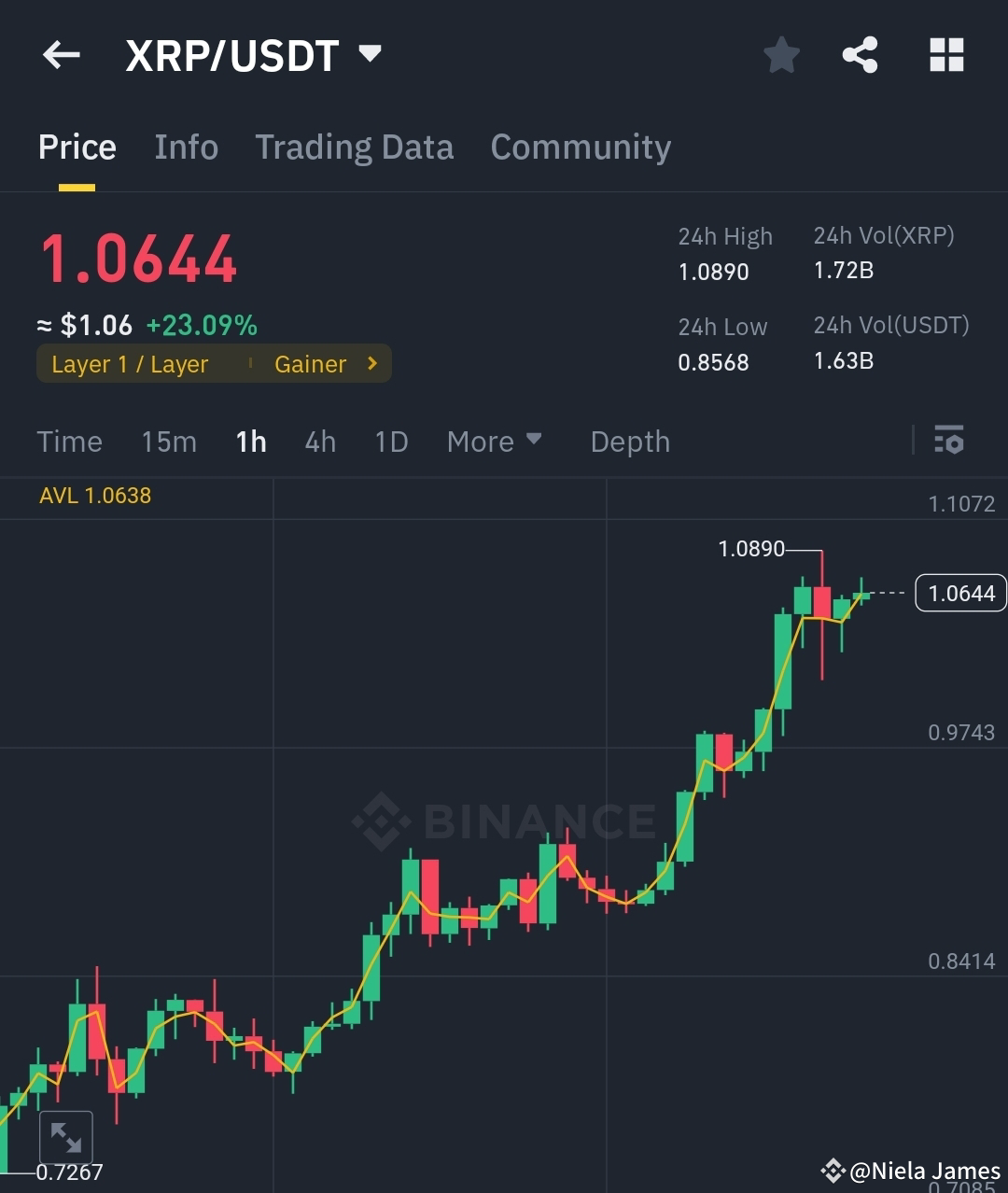Open the Community tab

(x=581, y=147)
